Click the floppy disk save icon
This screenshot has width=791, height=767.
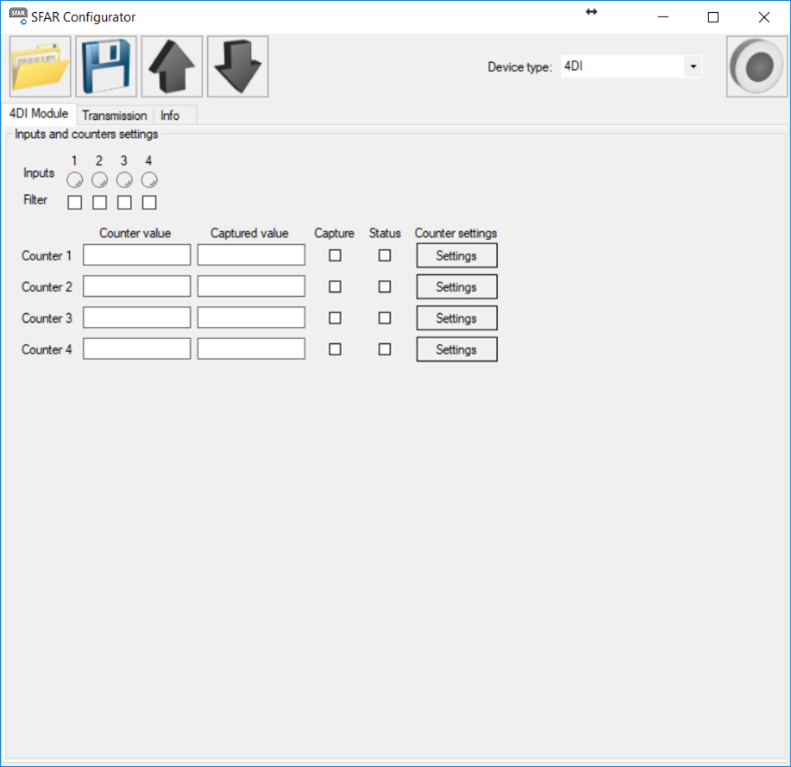click(x=106, y=67)
